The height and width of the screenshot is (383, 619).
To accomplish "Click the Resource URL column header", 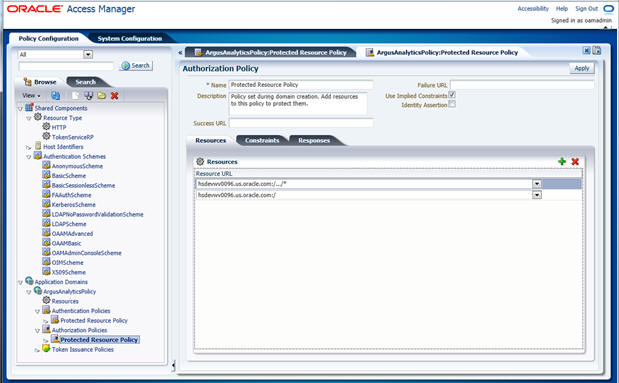I will point(214,173).
